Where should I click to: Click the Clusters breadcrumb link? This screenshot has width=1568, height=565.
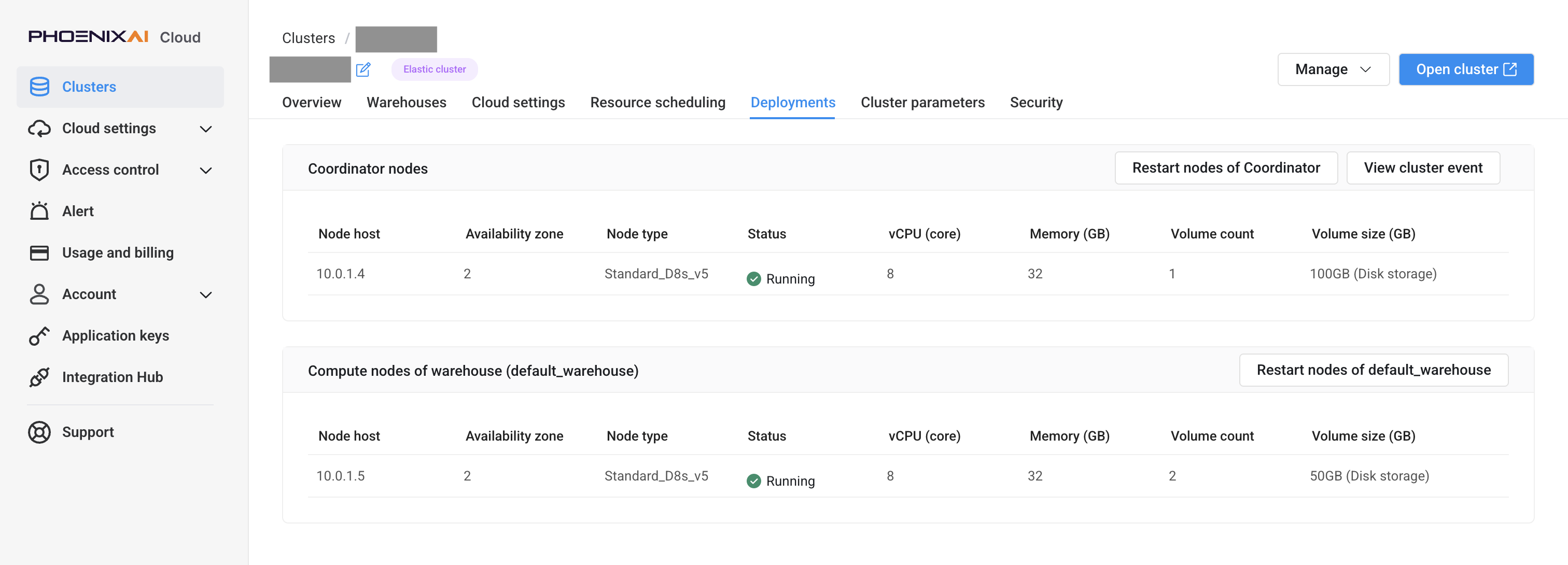[x=308, y=38]
